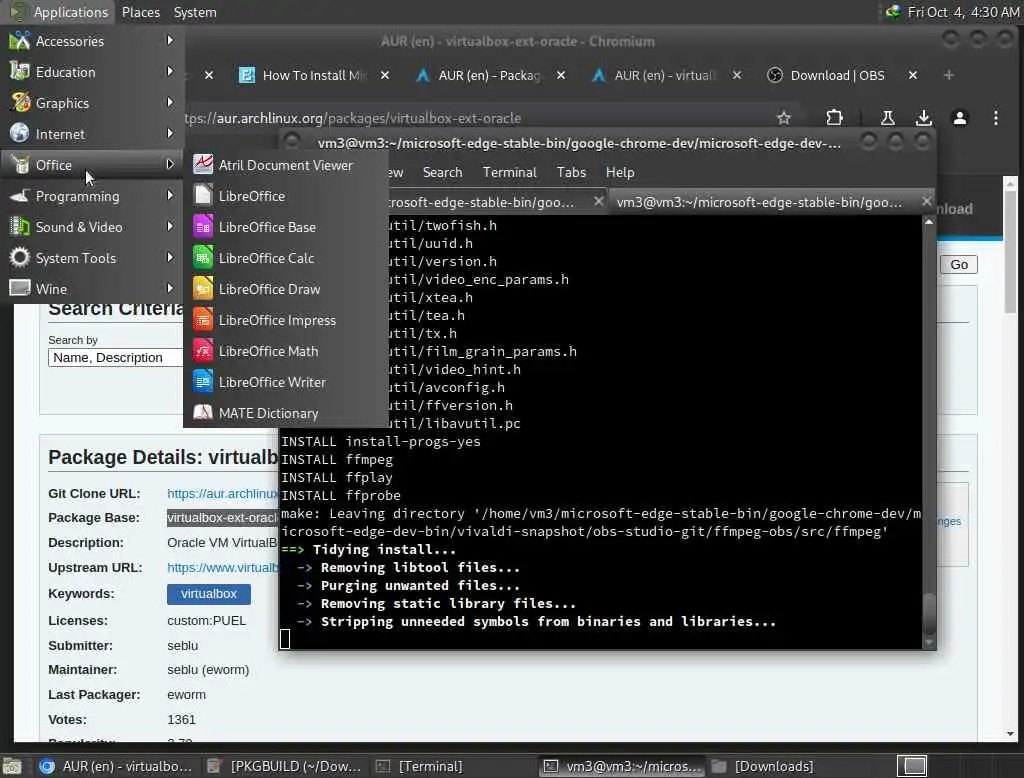Click the Chromium labs flask icon
The image size is (1024, 778).
coord(888,118)
